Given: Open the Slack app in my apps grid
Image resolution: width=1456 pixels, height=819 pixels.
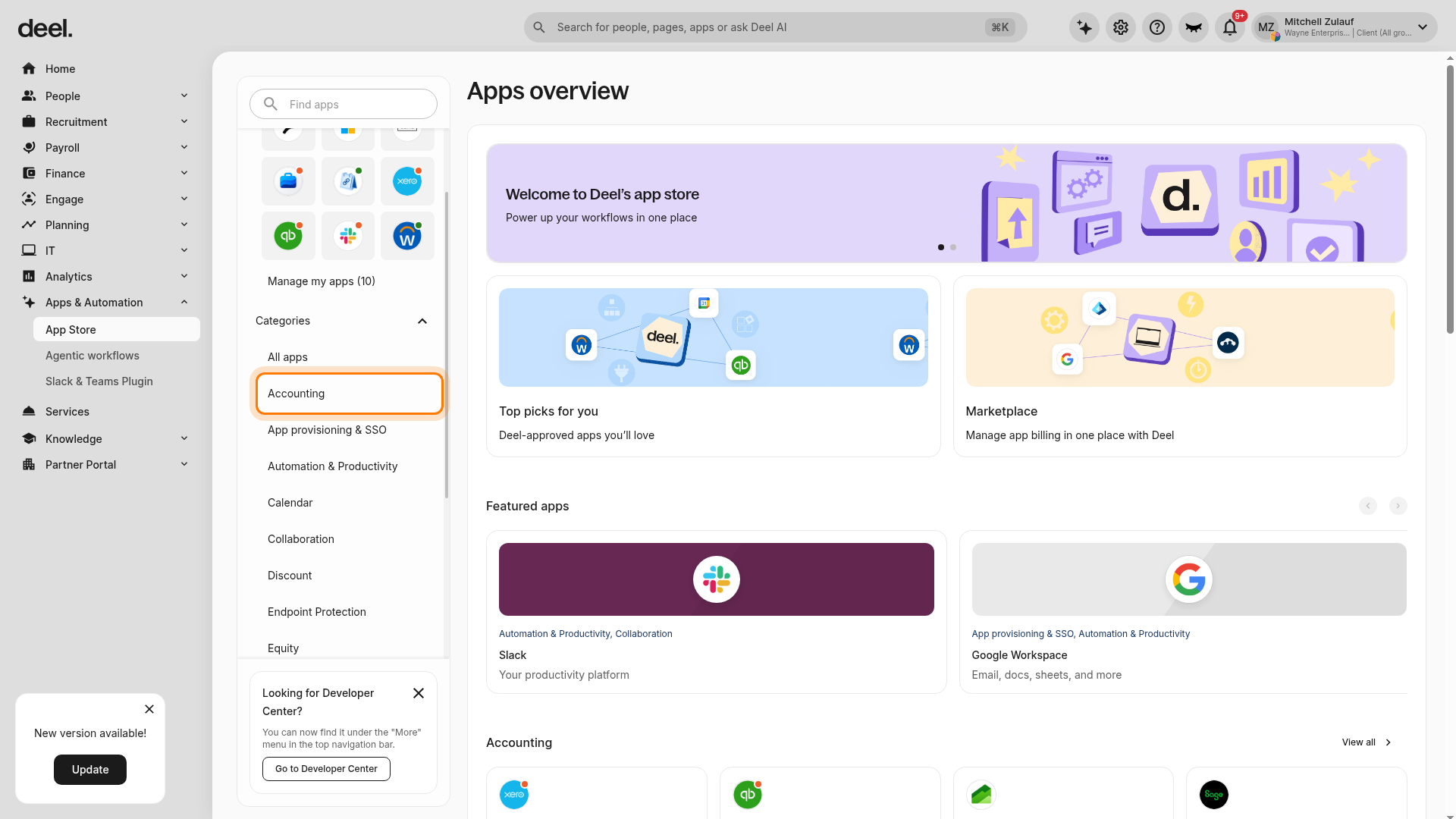Looking at the screenshot, I should point(348,236).
